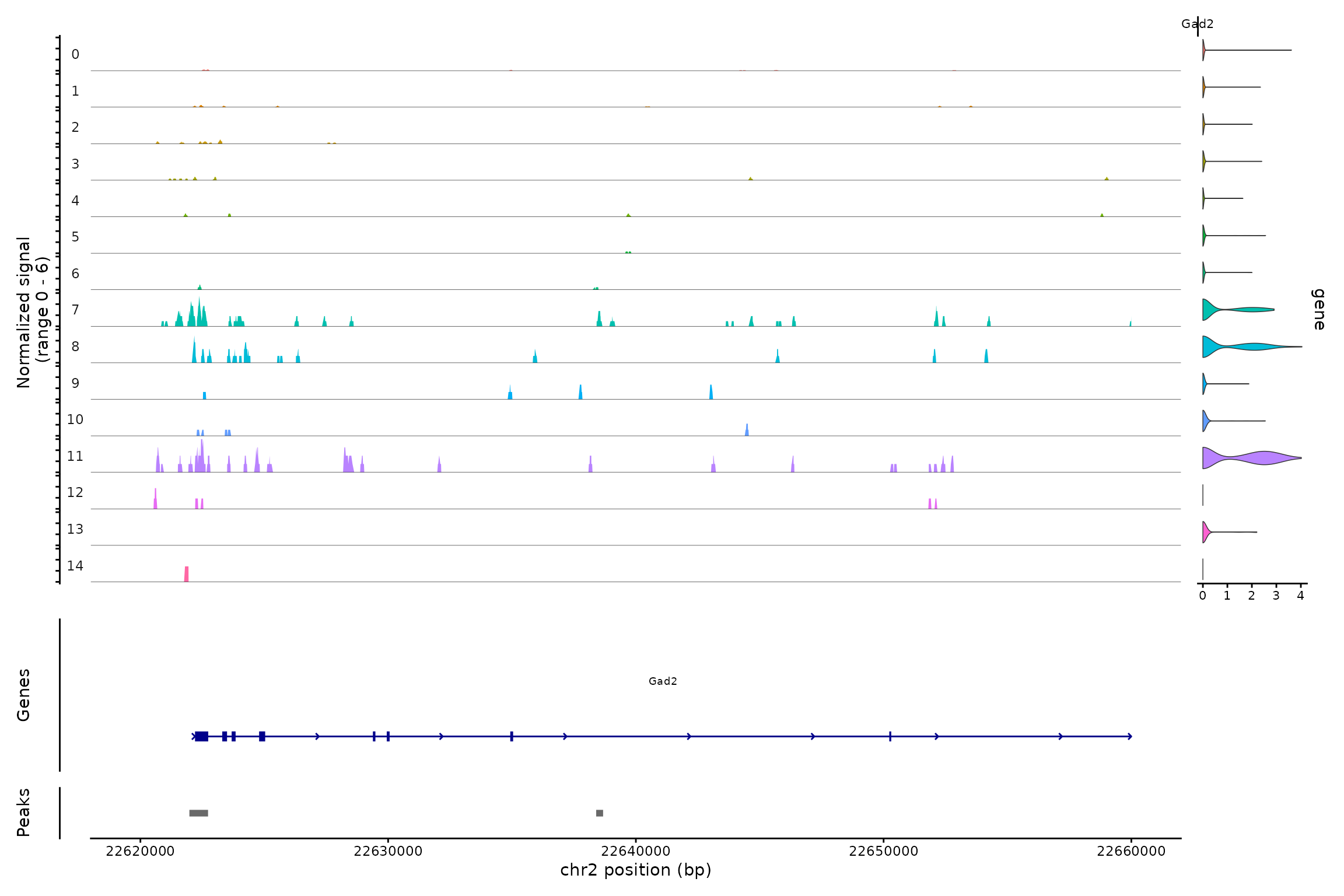
Task: Click the 'Normalized signal' y-axis title
Action: pos(23,312)
